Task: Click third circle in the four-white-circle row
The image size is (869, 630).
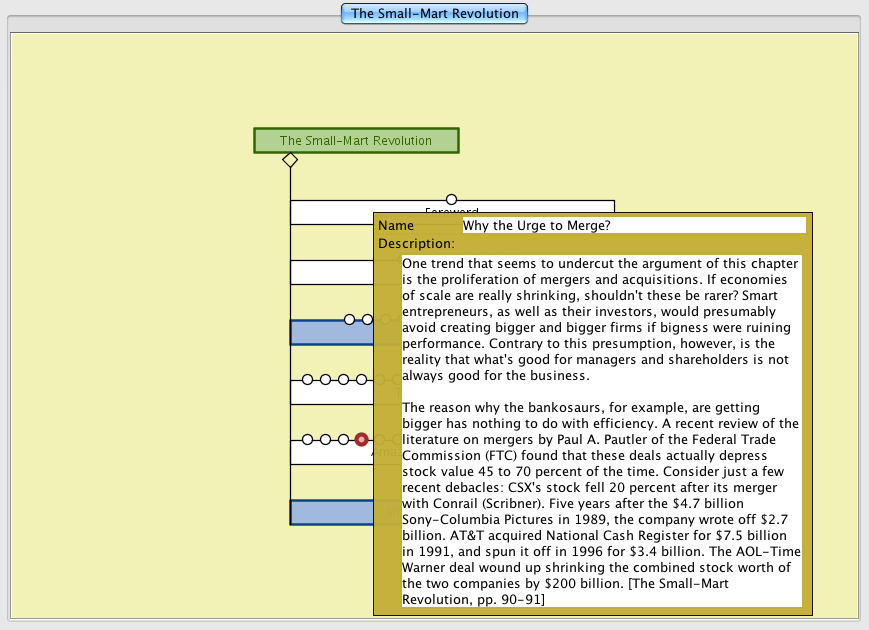Action: click(x=343, y=380)
